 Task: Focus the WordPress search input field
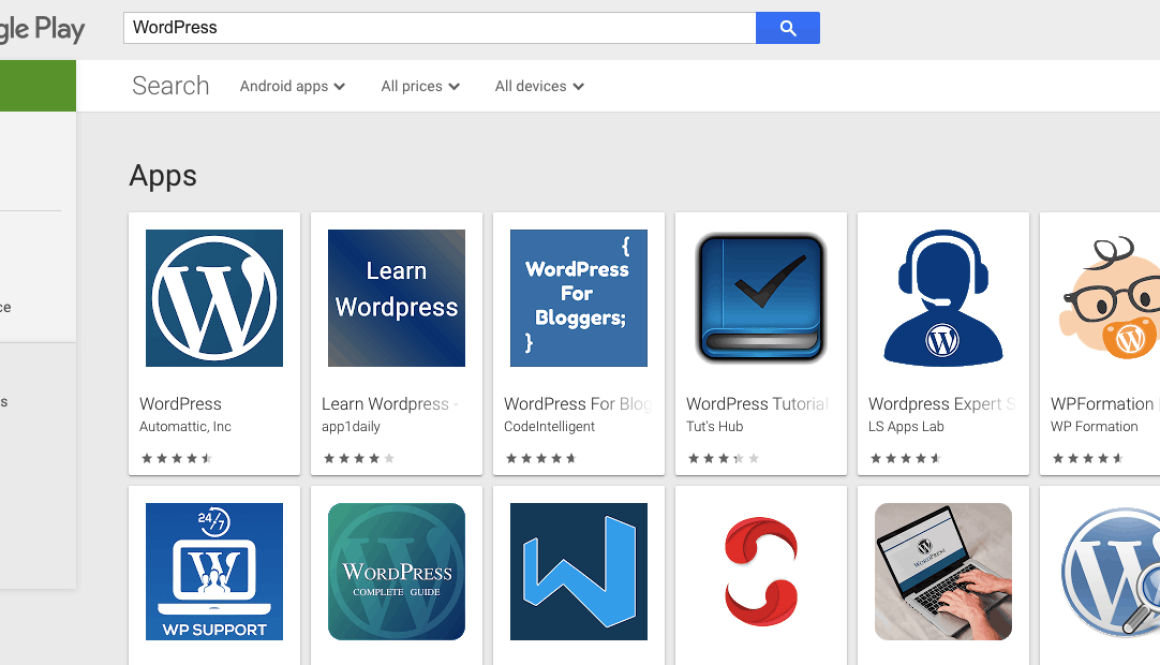(x=439, y=28)
